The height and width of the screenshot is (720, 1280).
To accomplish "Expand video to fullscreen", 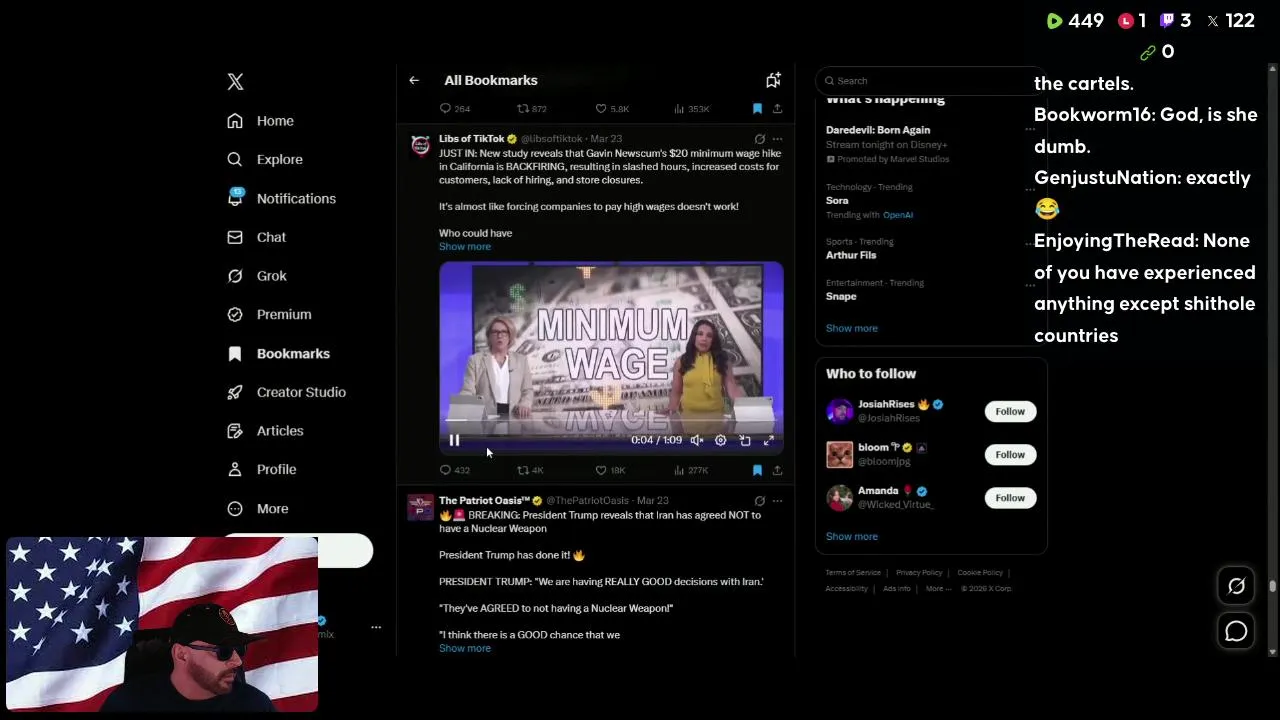I will click(769, 440).
